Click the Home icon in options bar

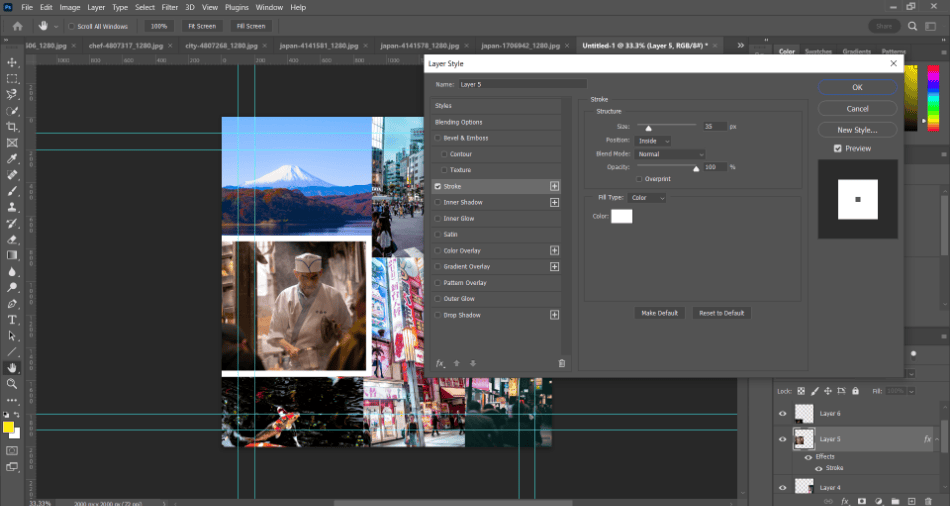[x=18, y=26]
